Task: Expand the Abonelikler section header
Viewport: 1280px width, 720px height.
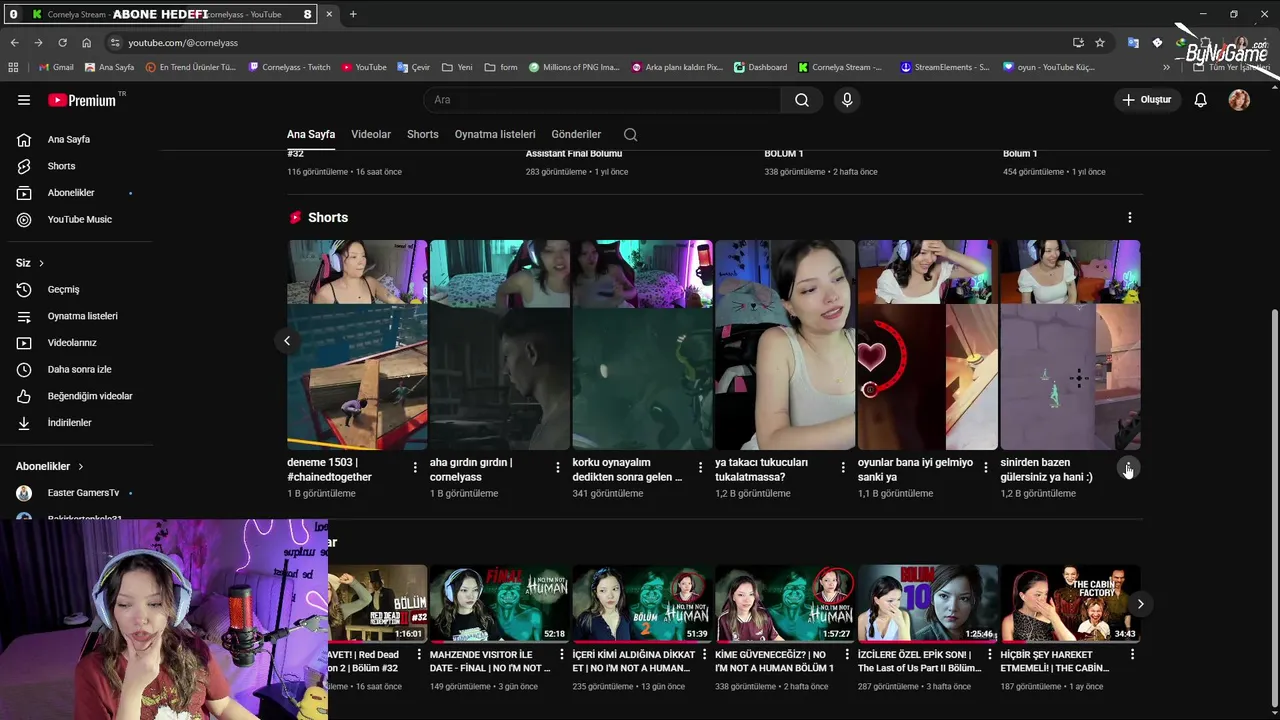Action: pos(49,466)
